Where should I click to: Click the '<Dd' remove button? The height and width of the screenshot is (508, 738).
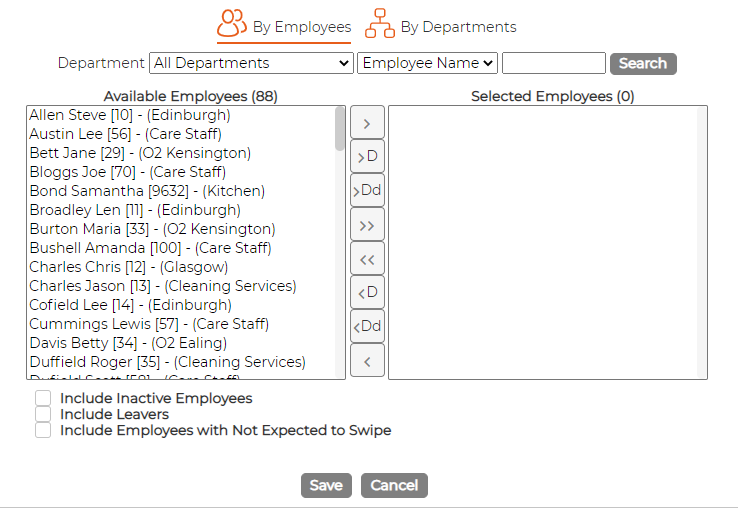(x=367, y=326)
